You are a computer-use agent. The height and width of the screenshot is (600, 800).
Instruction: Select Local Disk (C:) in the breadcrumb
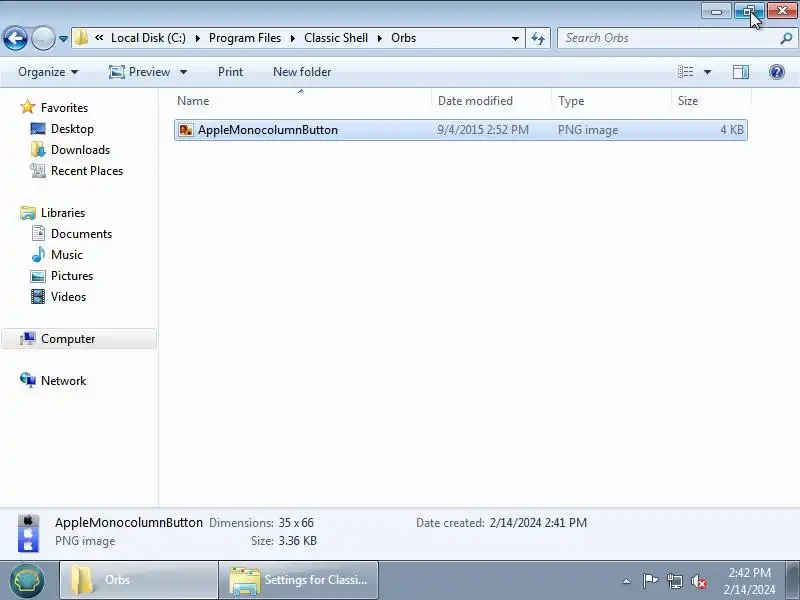coord(148,38)
